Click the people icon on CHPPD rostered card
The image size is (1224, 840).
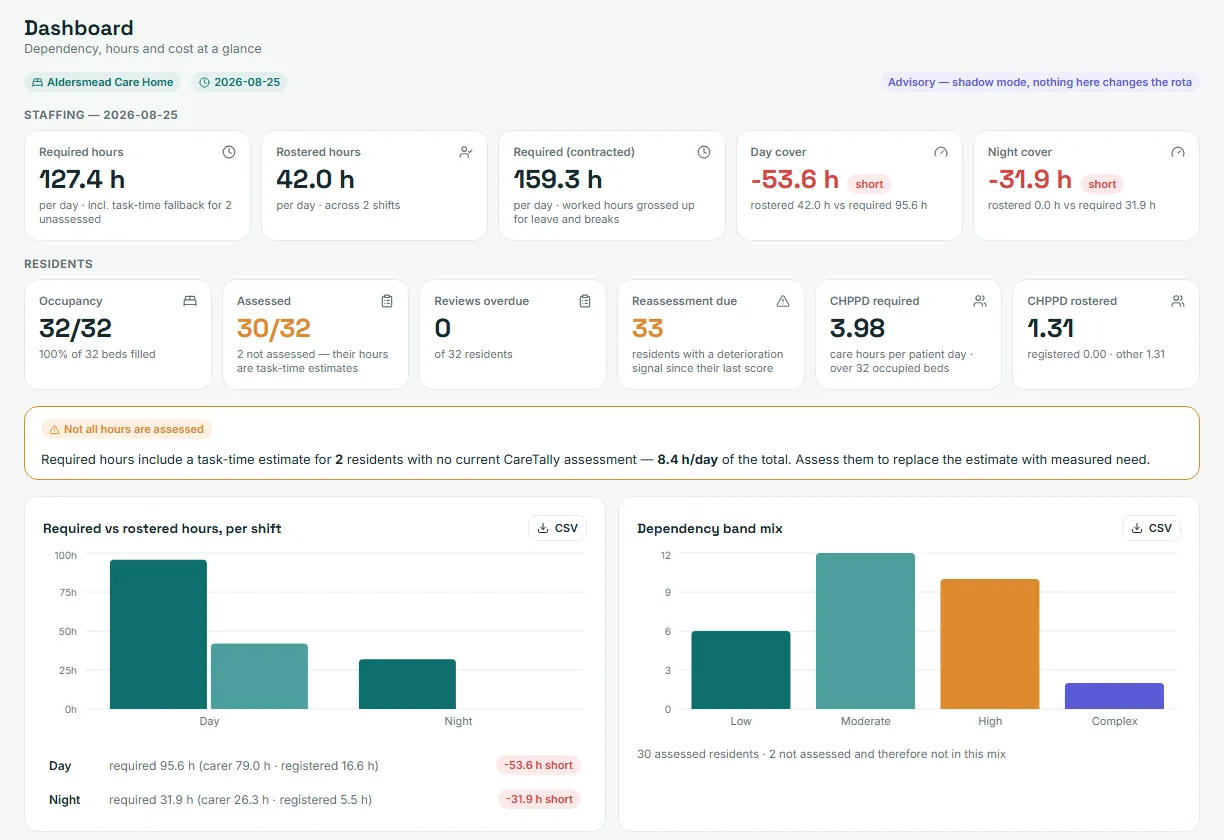click(1178, 301)
